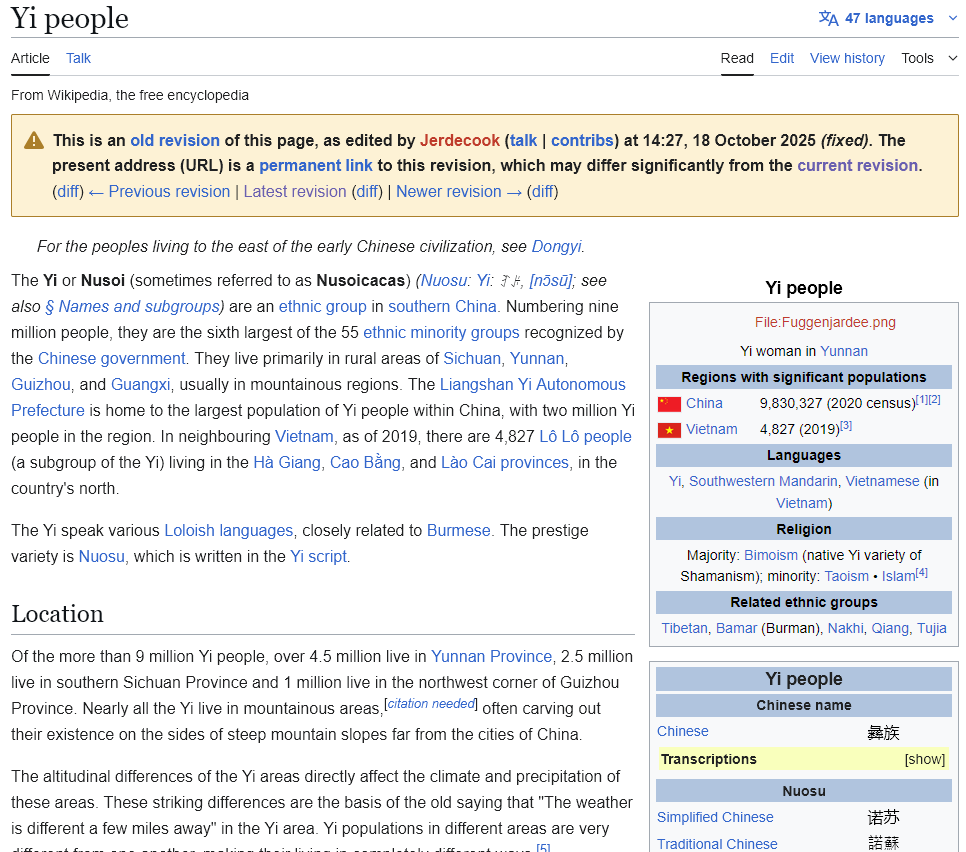Image resolution: width=966 pixels, height=852 pixels.
Task: Open the Tujia link
Action: [x=932, y=628]
